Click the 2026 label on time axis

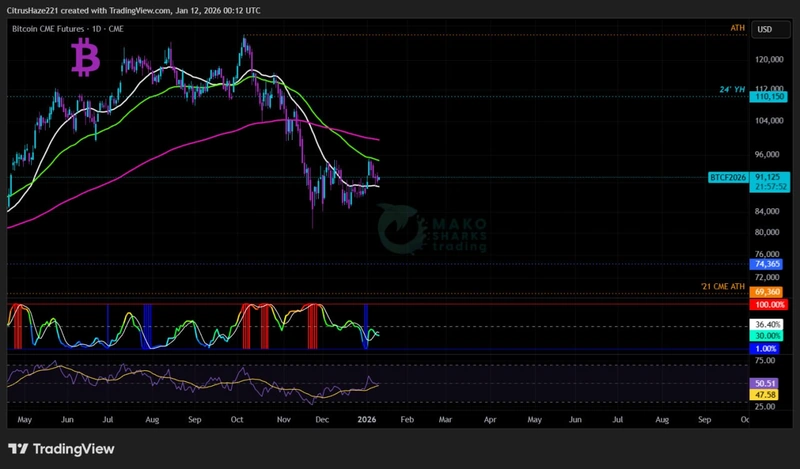pyautogui.click(x=366, y=421)
